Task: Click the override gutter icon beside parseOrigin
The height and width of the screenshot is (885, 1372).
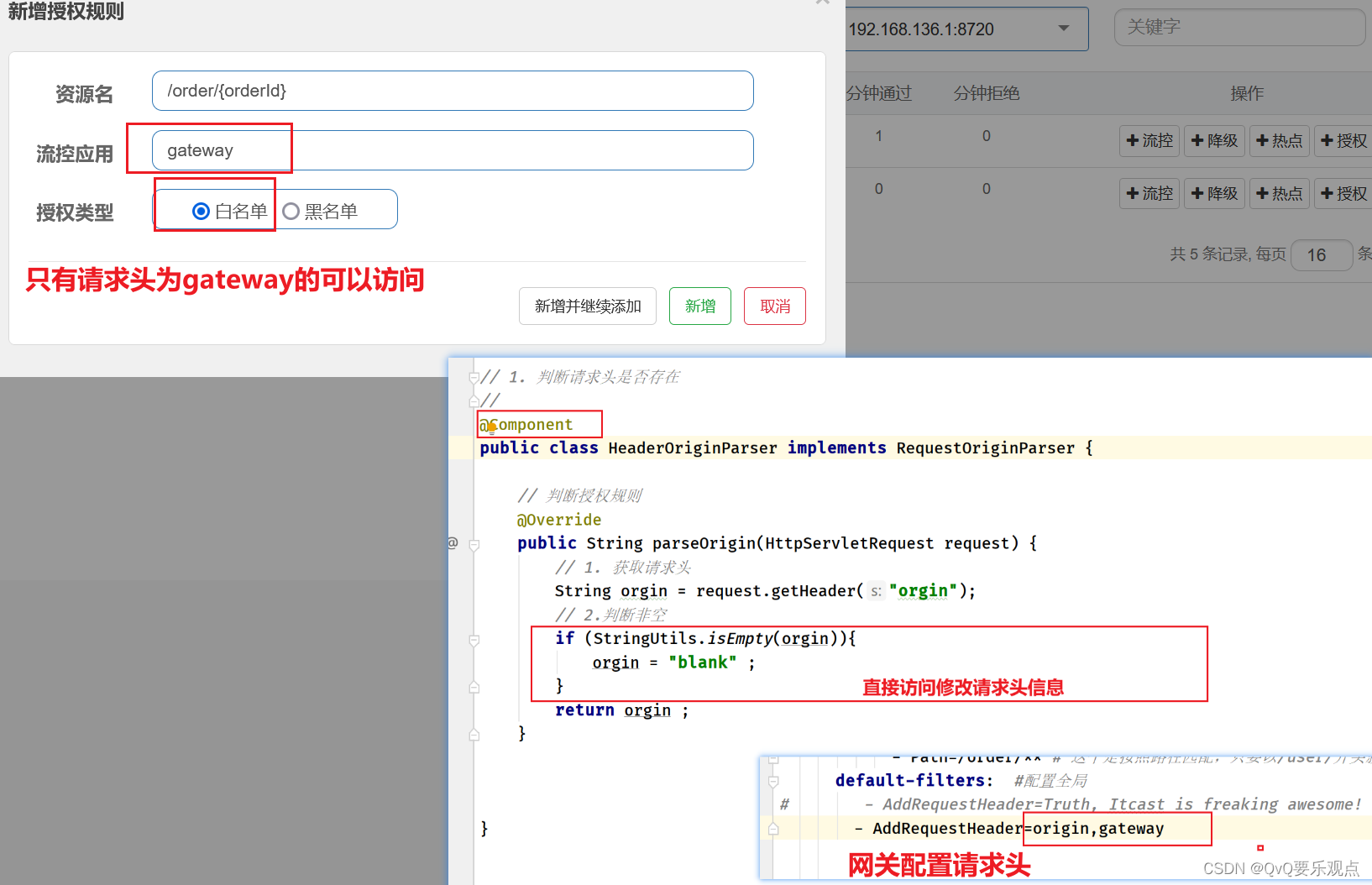Action: [x=453, y=543]
